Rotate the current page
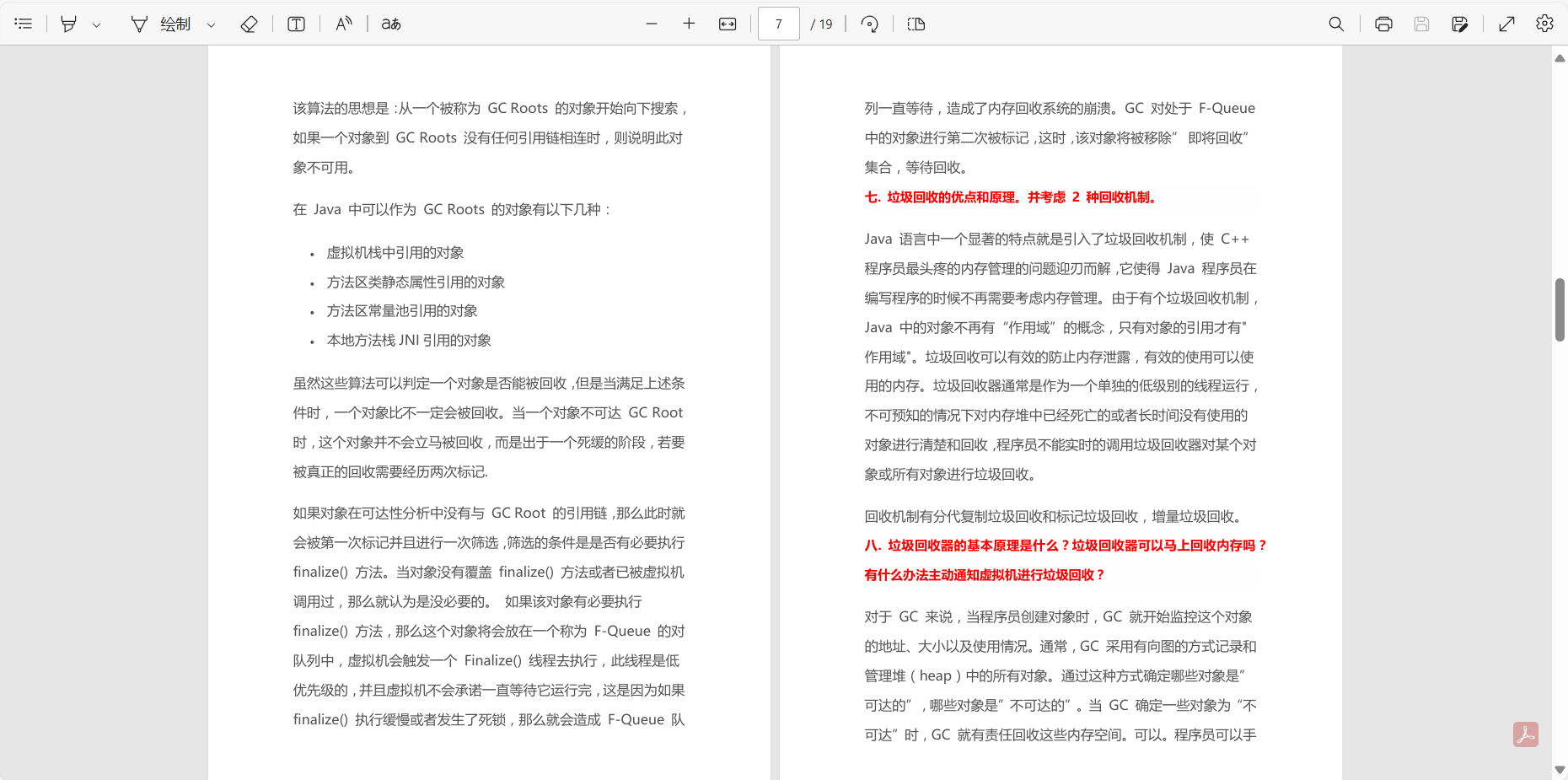The image size is (1568, 780). (869, 24)
